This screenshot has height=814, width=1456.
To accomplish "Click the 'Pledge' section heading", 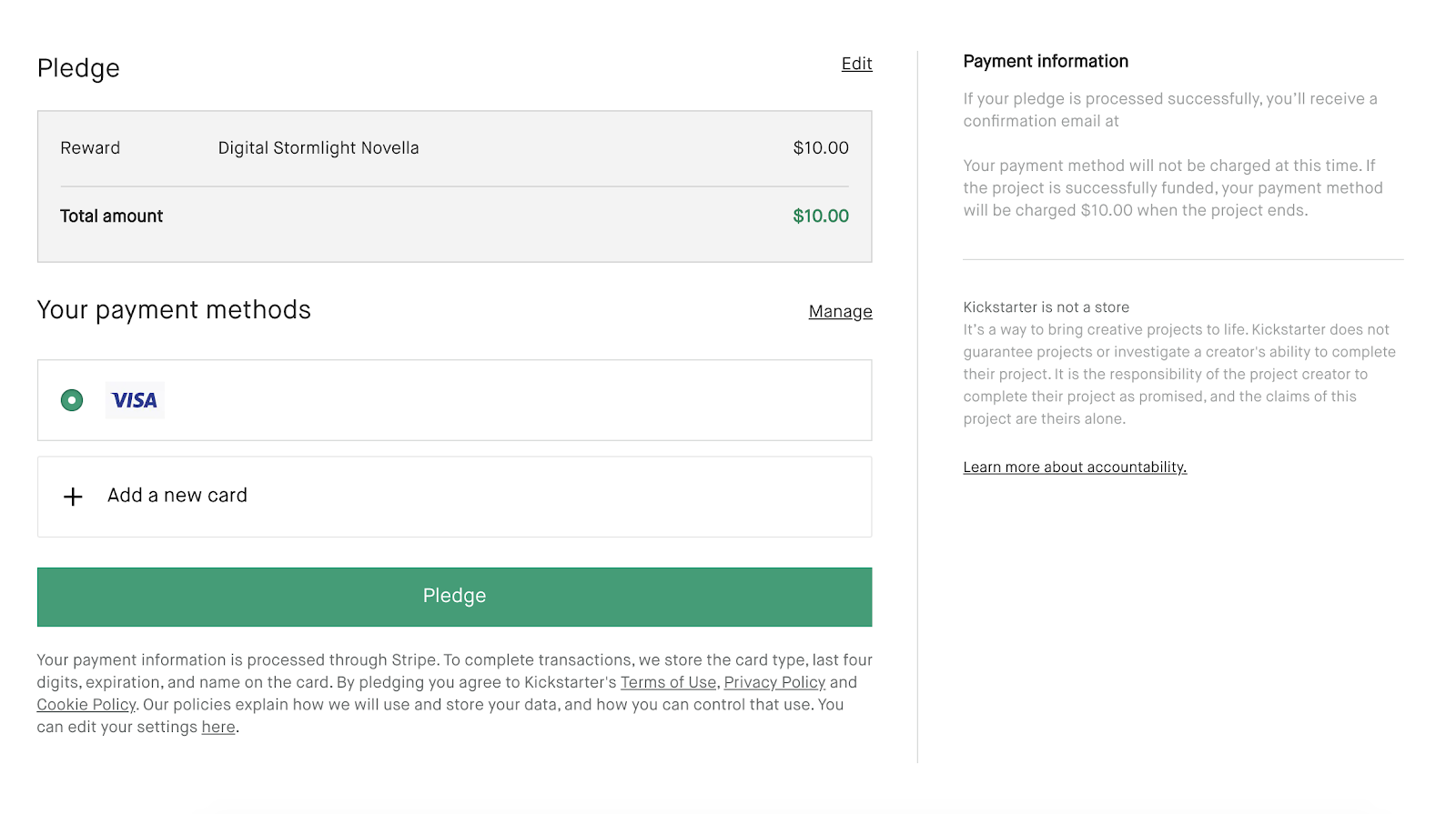I will tap(78, 68).
